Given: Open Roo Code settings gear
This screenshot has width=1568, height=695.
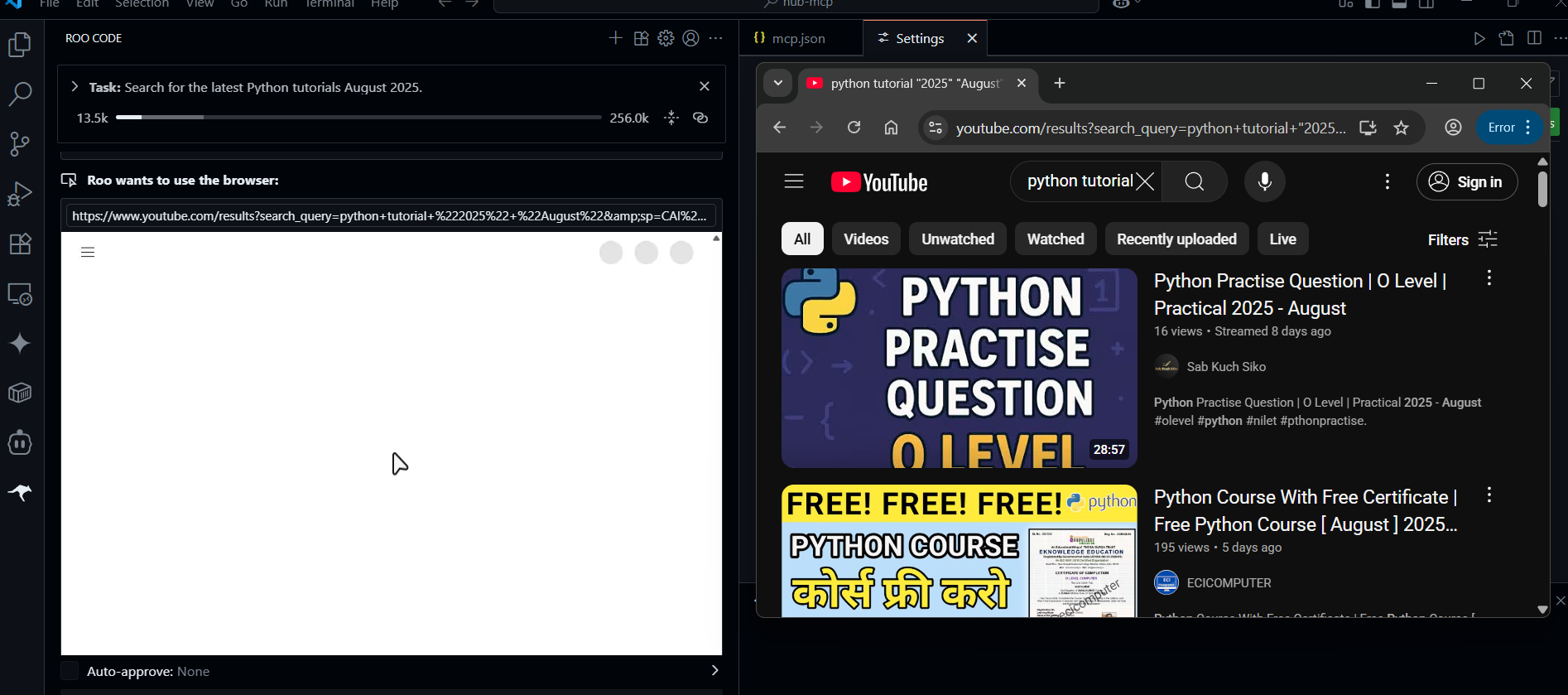Looking at the screenshot, I should (666, 38).
